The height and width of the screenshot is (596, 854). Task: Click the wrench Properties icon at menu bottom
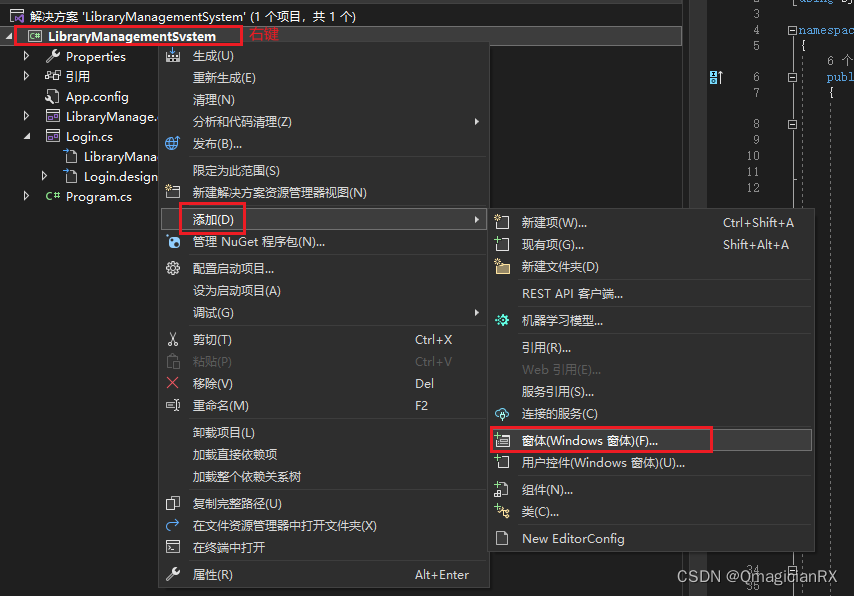pyautogui.click(x=173, y=574)
